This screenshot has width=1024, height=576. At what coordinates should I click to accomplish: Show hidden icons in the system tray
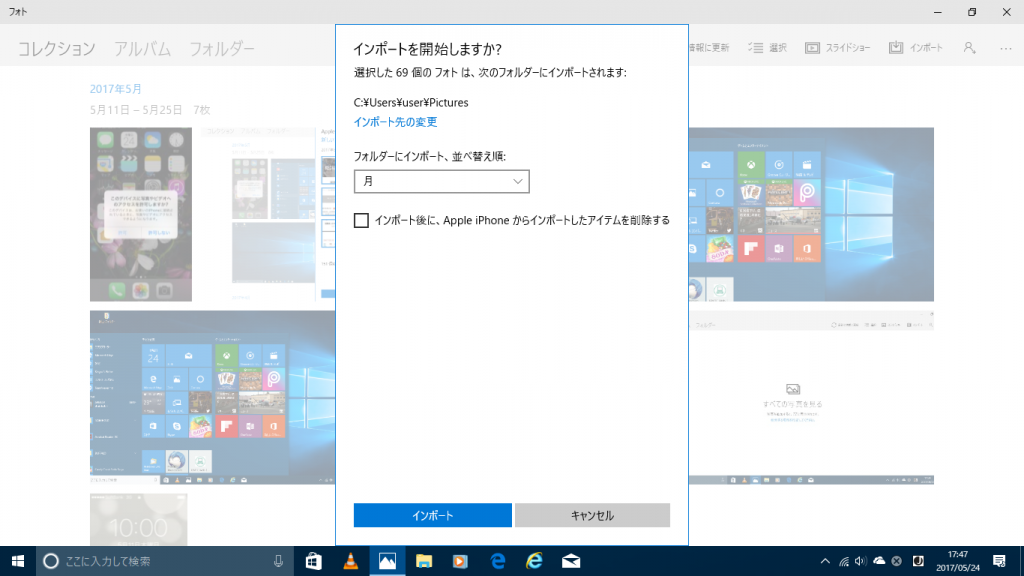click(x=825, y=561)
